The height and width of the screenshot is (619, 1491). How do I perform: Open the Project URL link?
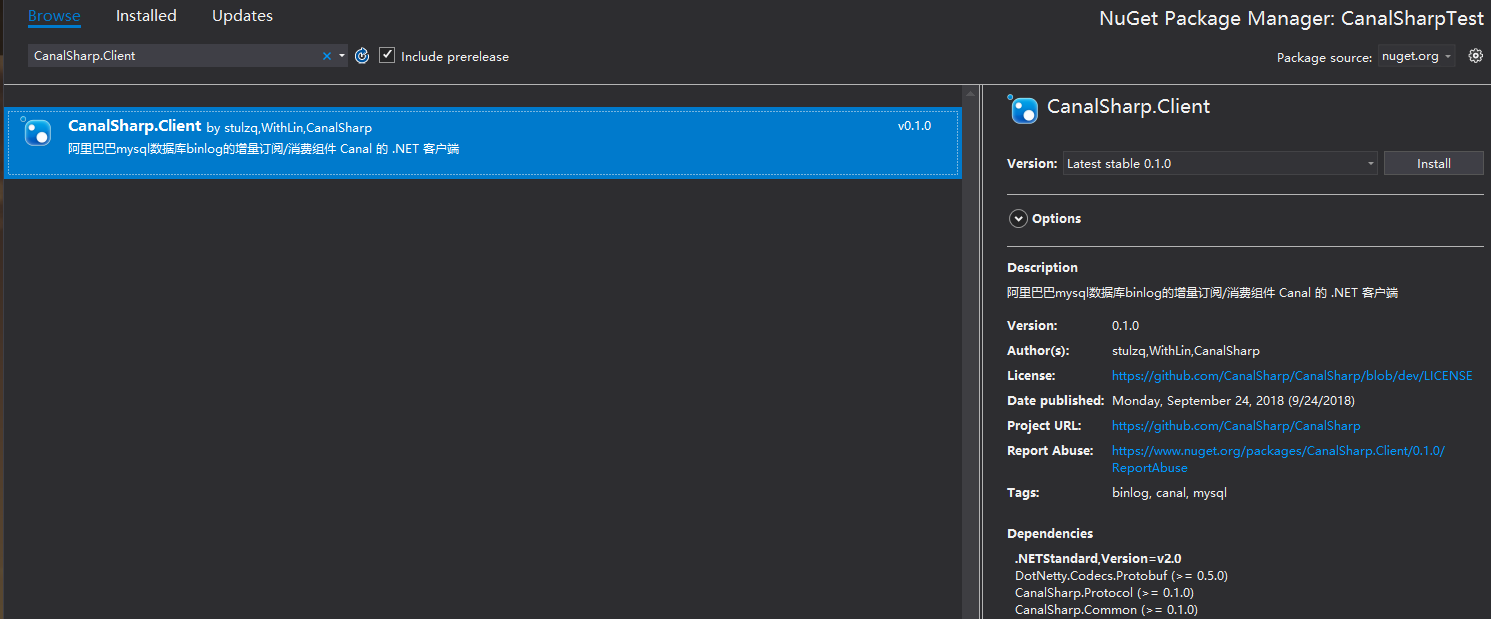click(x=1235, y=426)
